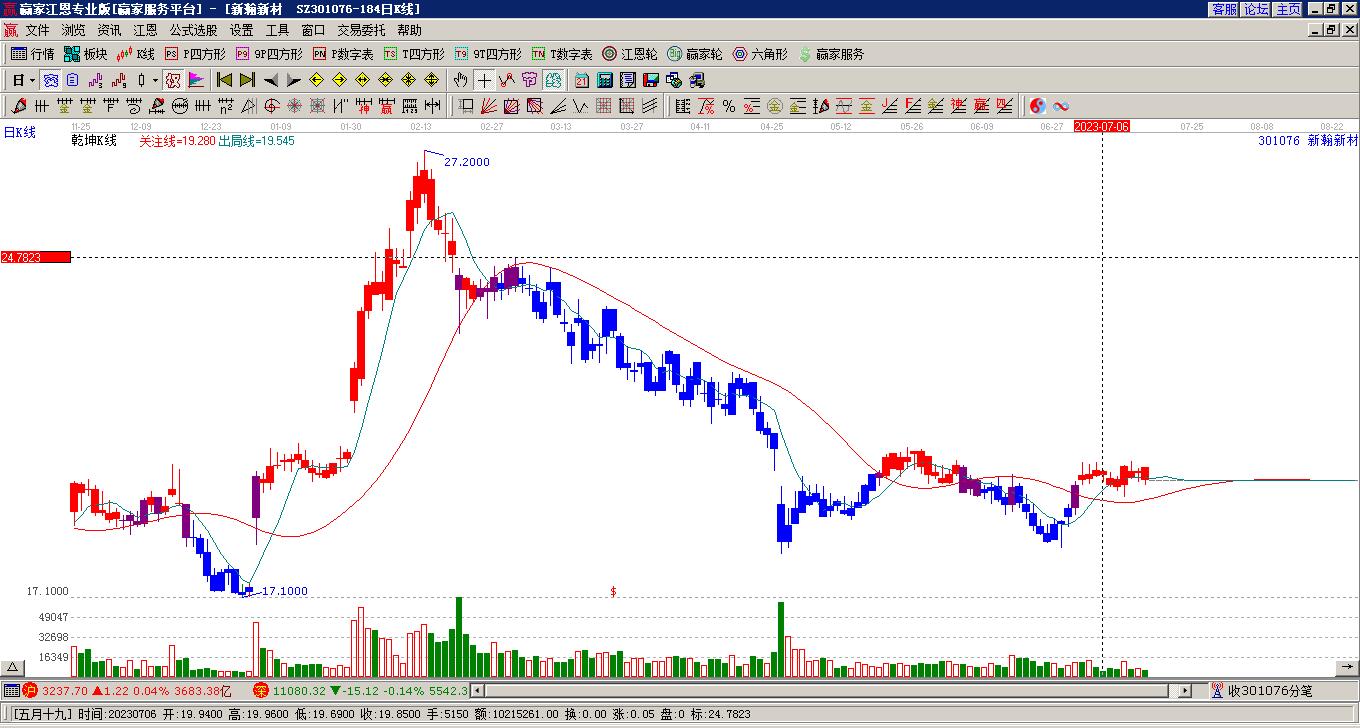Click the 深 index 11080.32 status entry
Screen dimensions: 1360x728
click(360, 691)
